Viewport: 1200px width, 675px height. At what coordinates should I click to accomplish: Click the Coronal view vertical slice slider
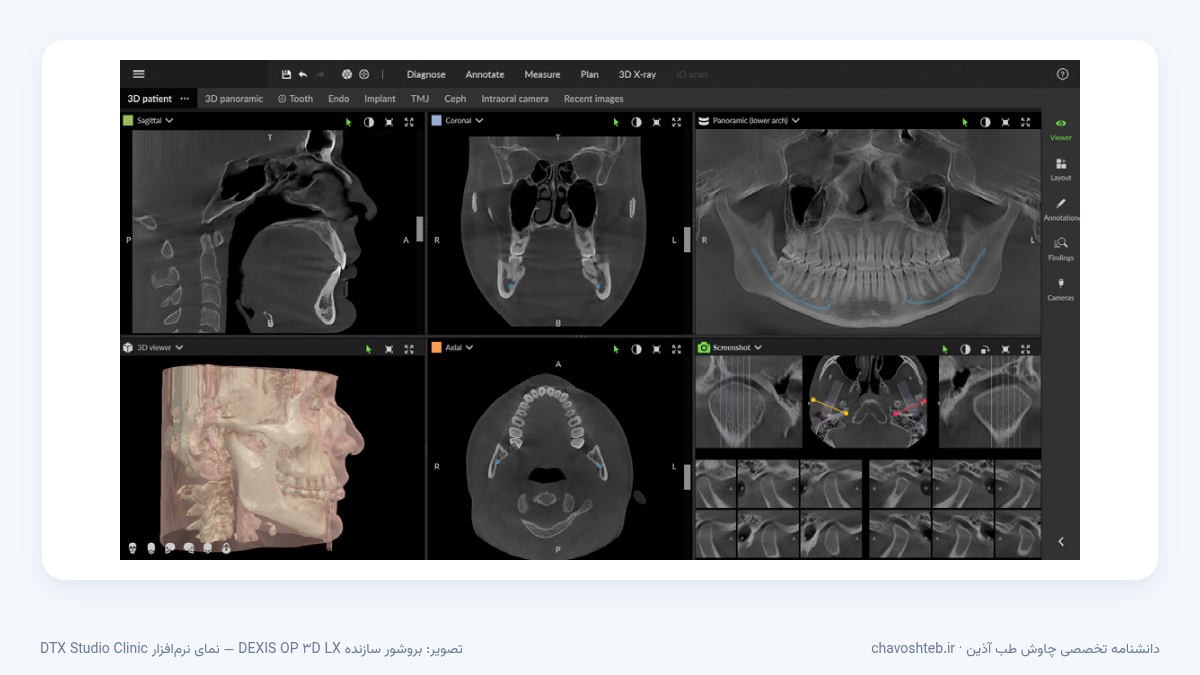[x=687, y=239]
